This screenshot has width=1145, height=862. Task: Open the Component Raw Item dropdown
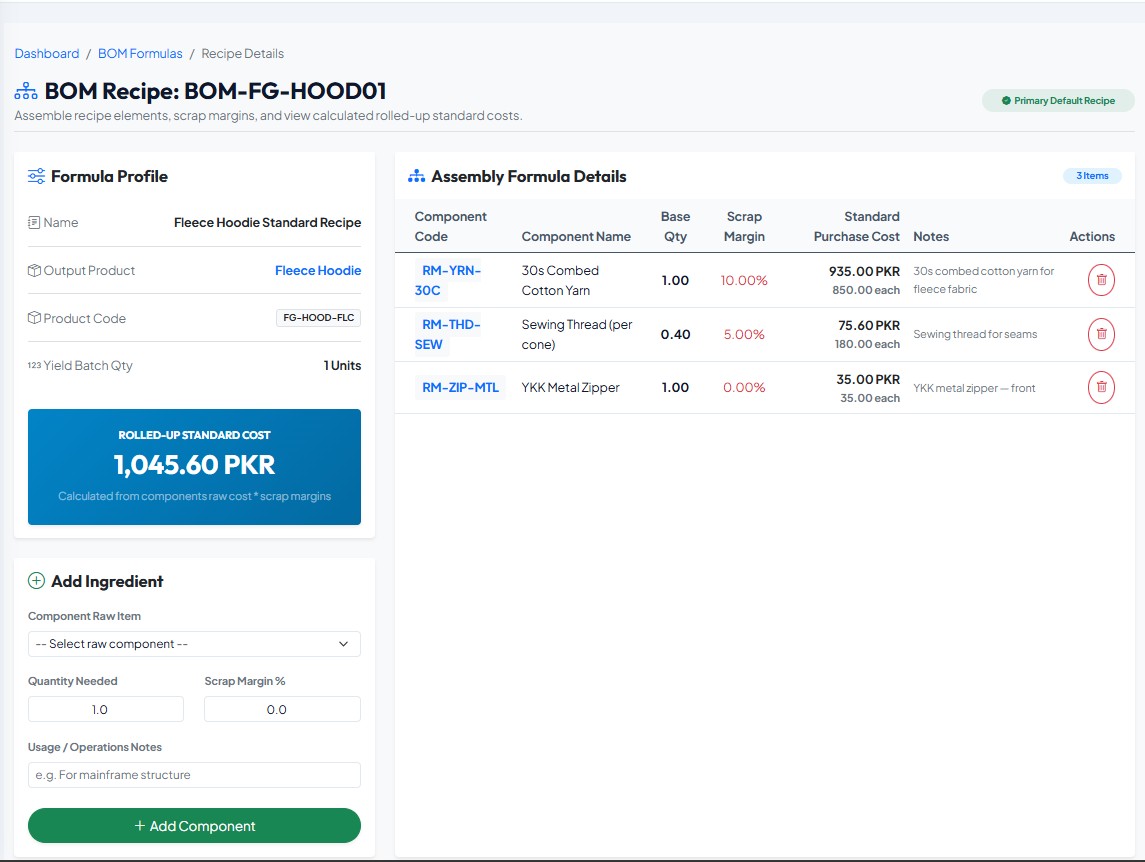194,644
